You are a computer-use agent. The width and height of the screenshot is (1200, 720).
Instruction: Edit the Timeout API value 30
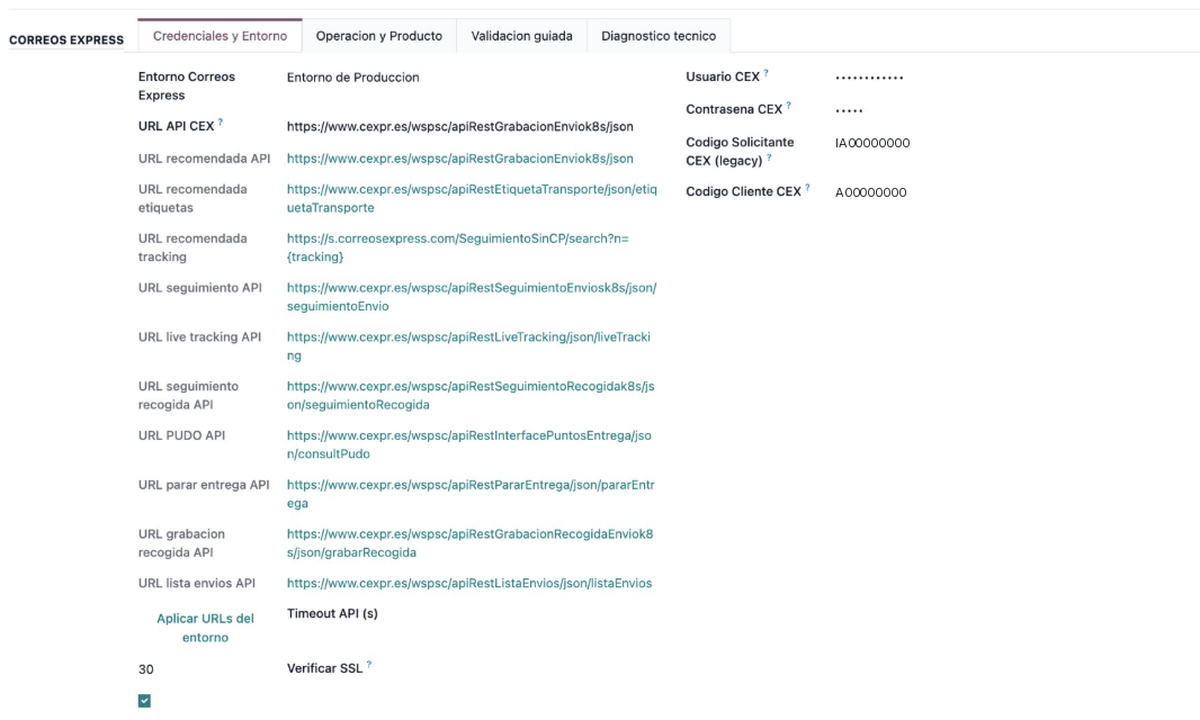coord(146,669)
